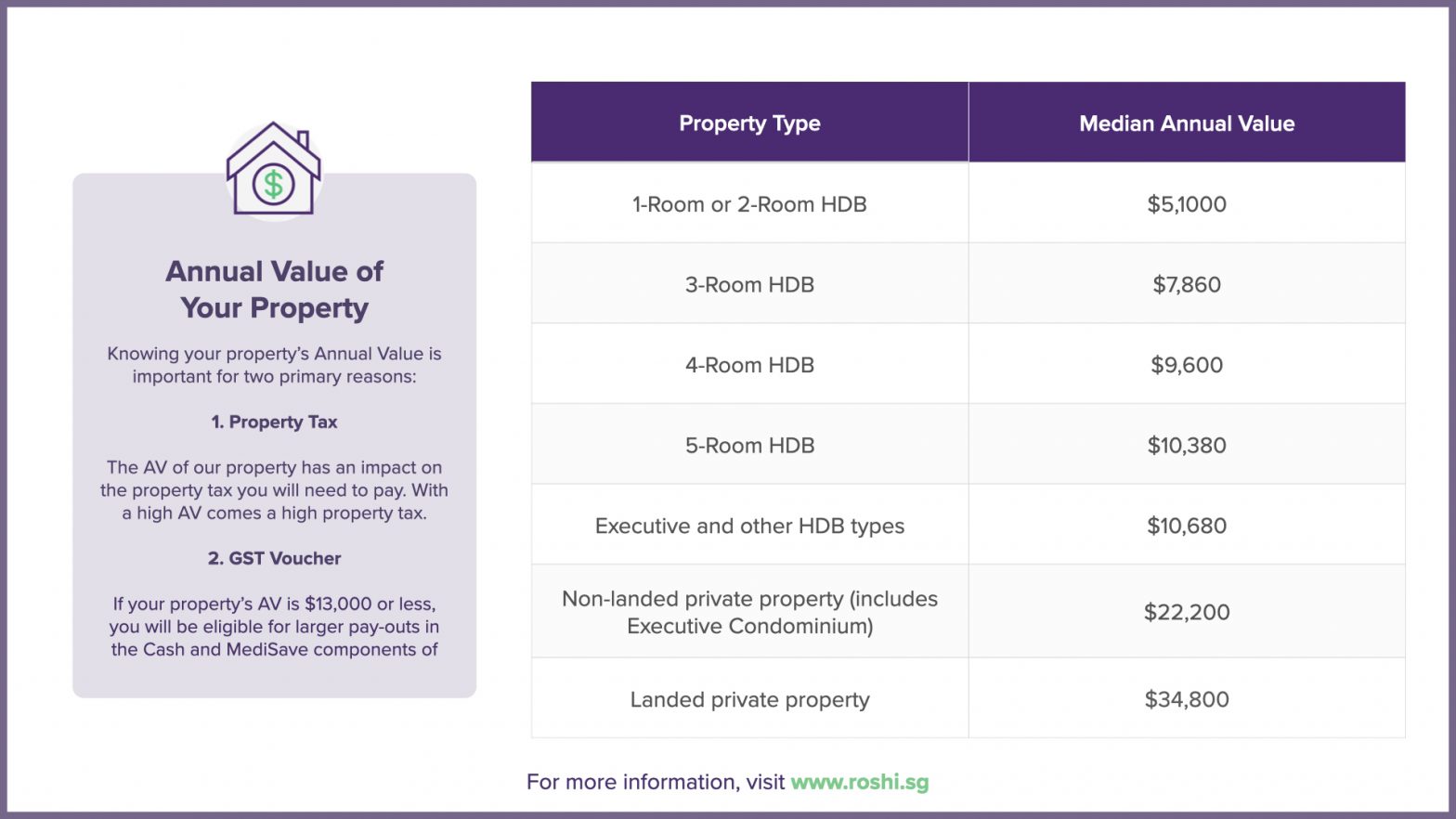The height and width of the screenshot is (819, 1456).
Task: Click the house with dollar sign icon
Action: 274,171
